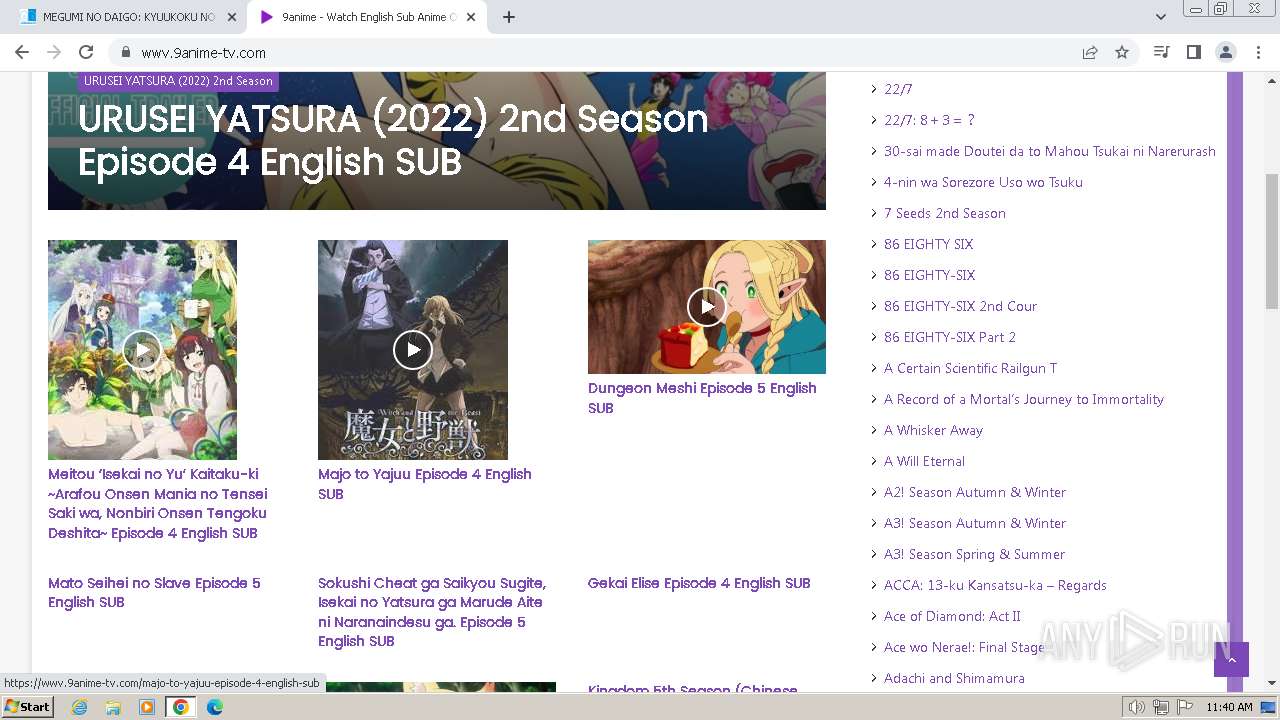Open A3! Season Spring & Summer
The height and width of the screenshot is (720, 1280).
(x=974, y=554)
